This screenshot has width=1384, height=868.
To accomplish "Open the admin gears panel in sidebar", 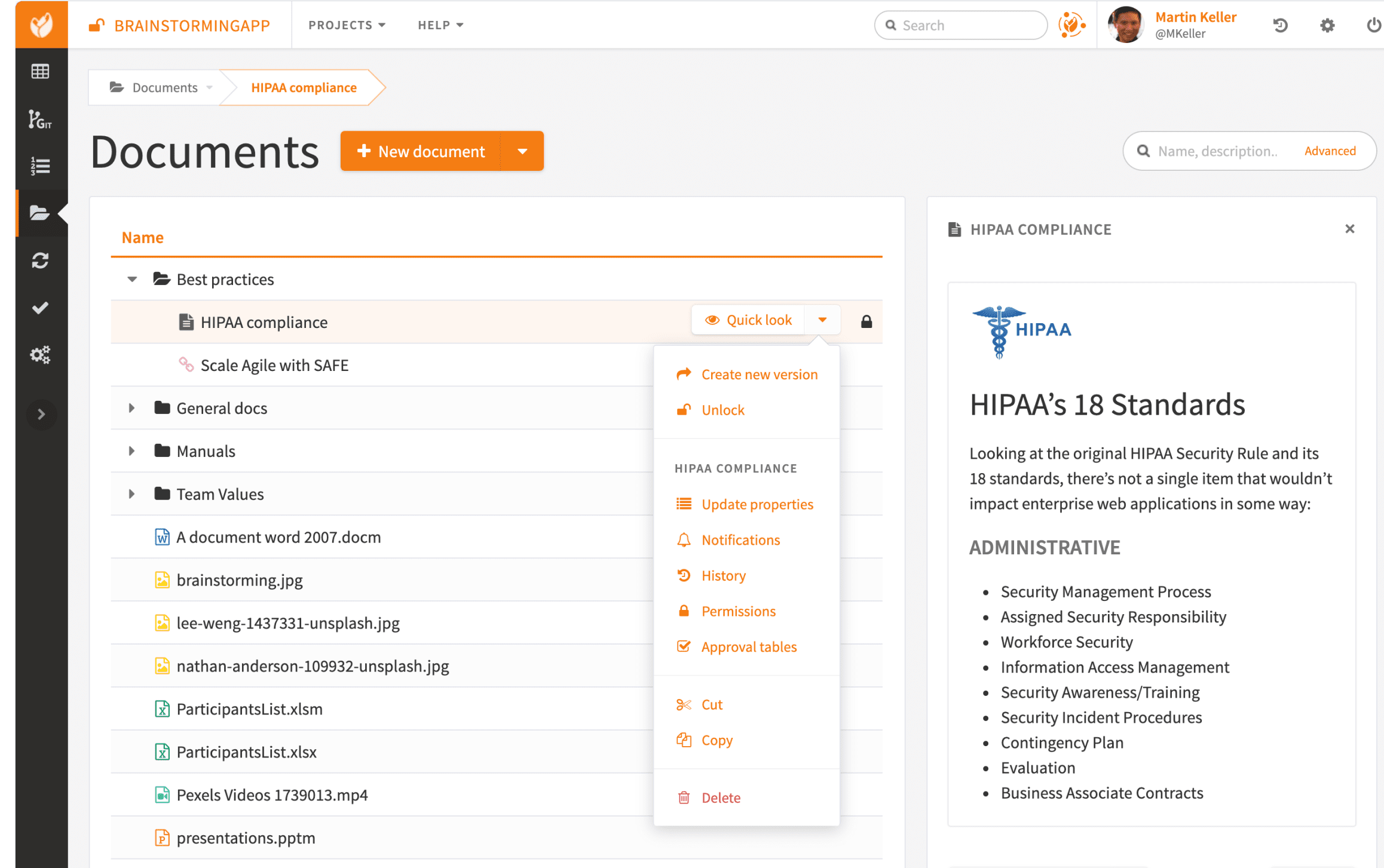I will coord(40,355).
